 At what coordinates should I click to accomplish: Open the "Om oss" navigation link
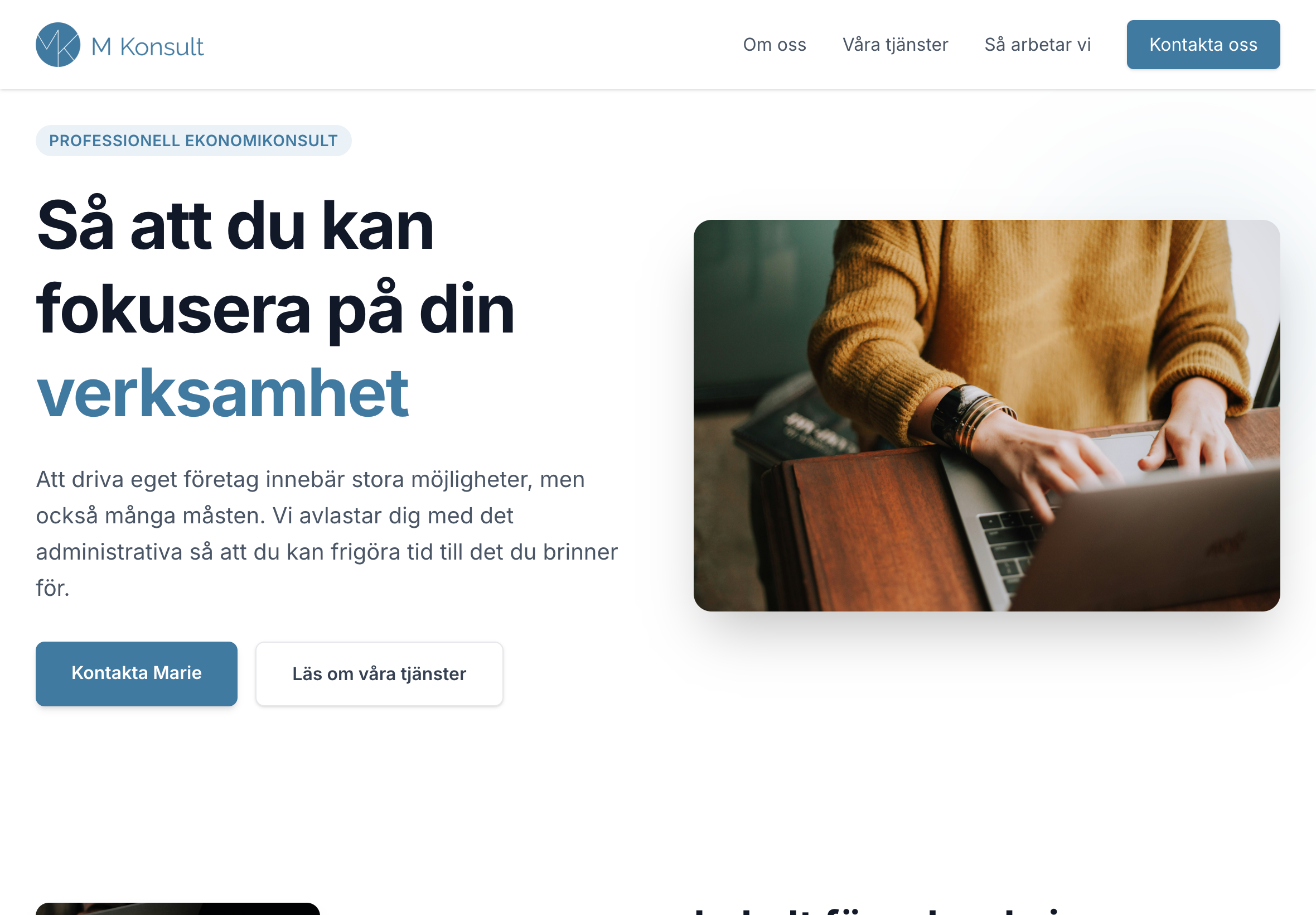[x=775, y=45]
